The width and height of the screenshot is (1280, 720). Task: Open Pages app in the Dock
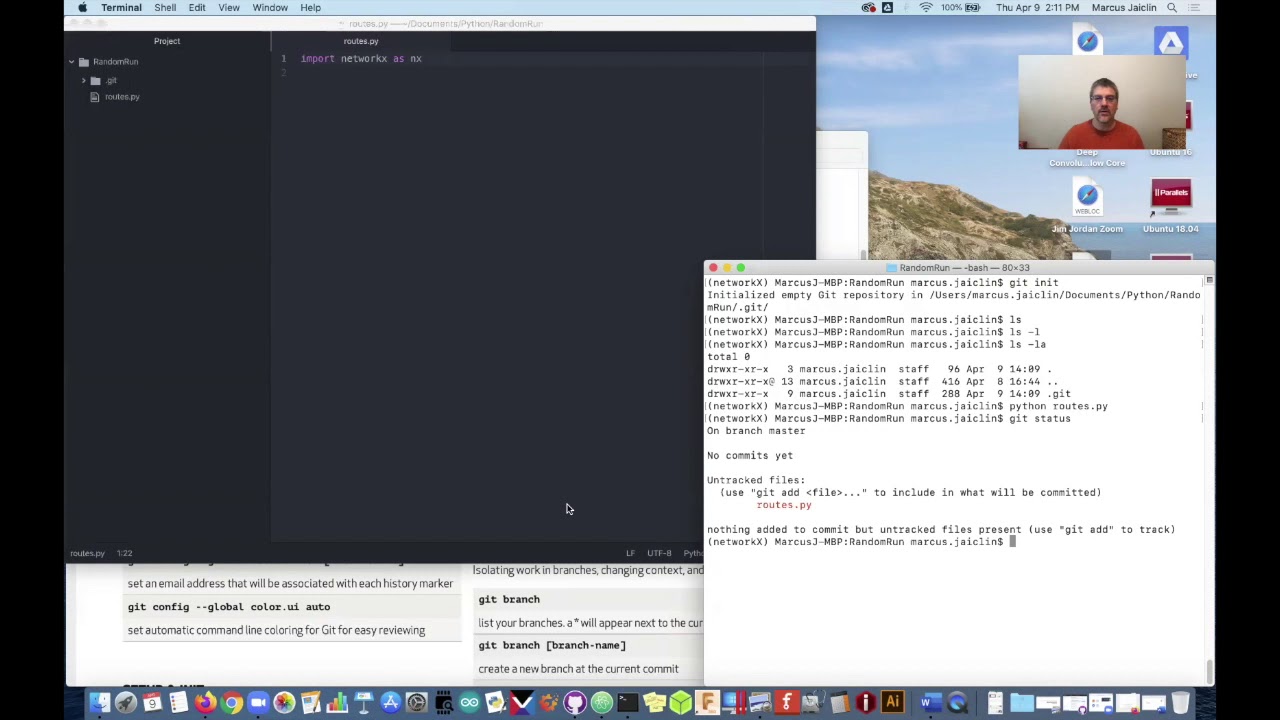tap(311, 703)
